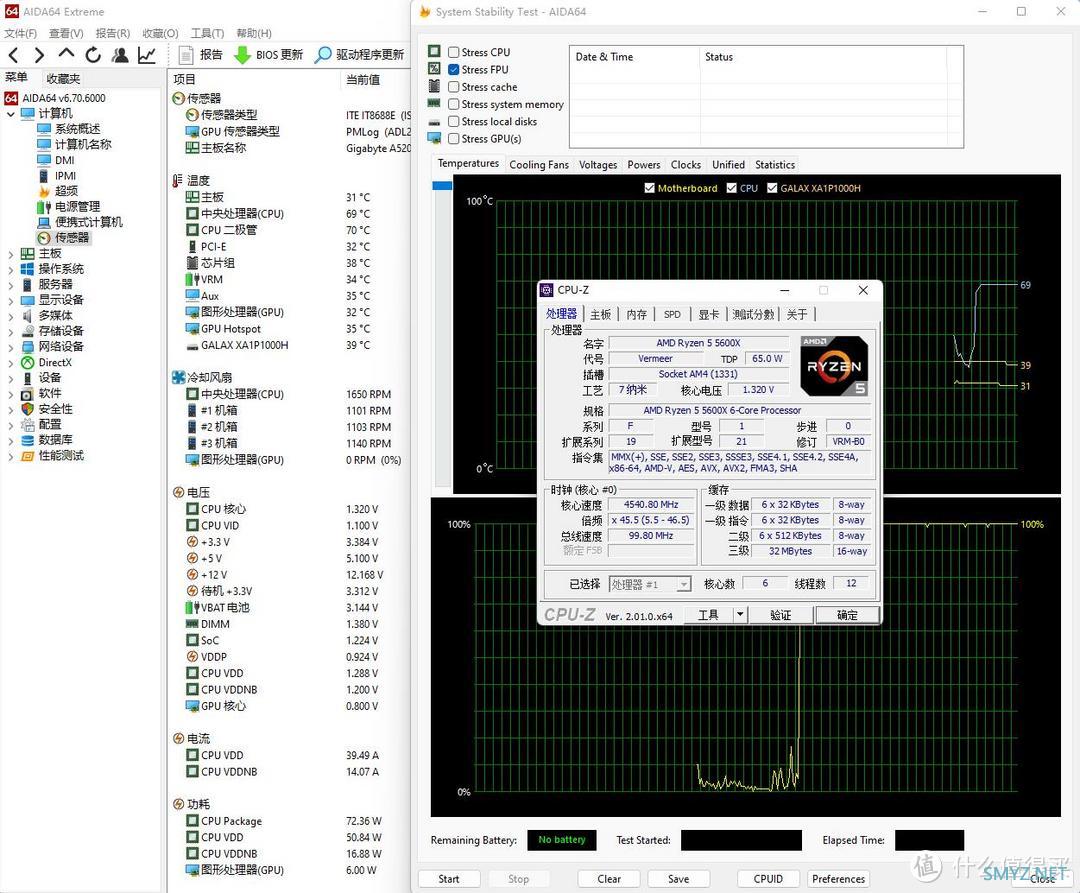Toggle CPU graph checkbox
Screen dimensions: 1080x893
click(732, 188)
